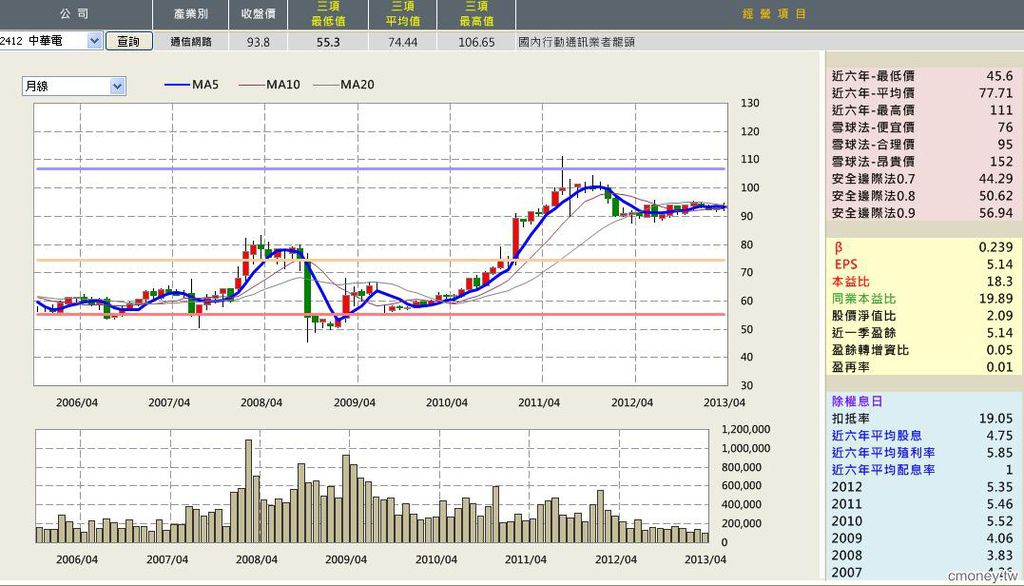Click the 近六年-最低價 row
1024x586 pixels.
point(922,76)
